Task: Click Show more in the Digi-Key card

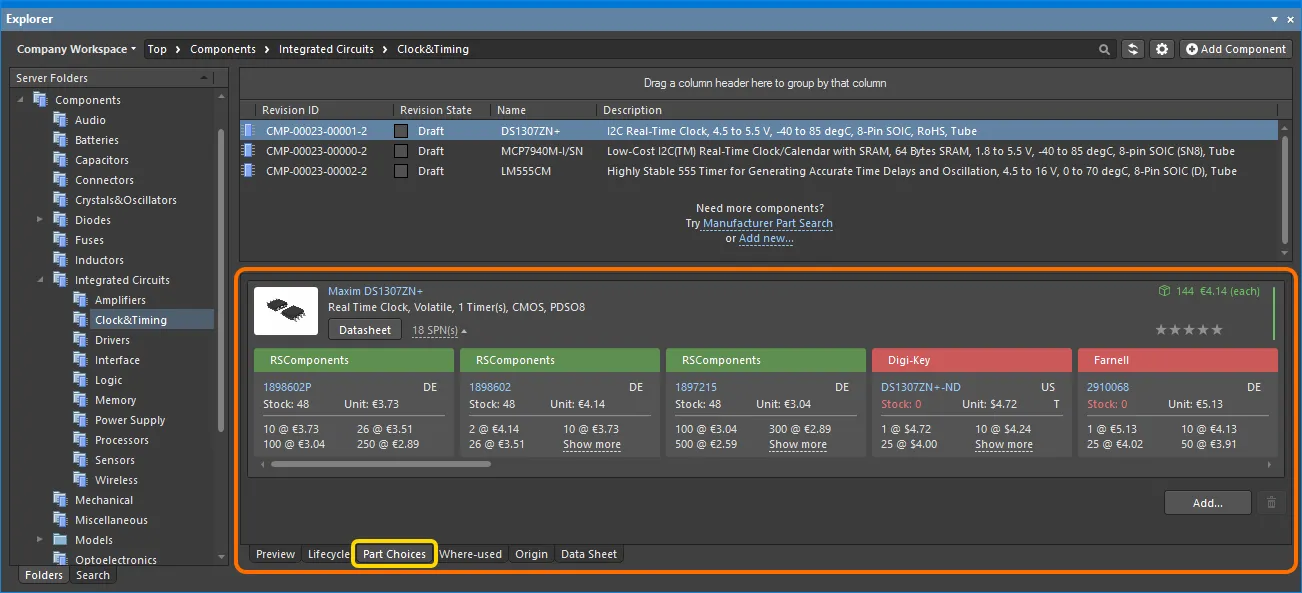Action: [x=1004, y=445]
